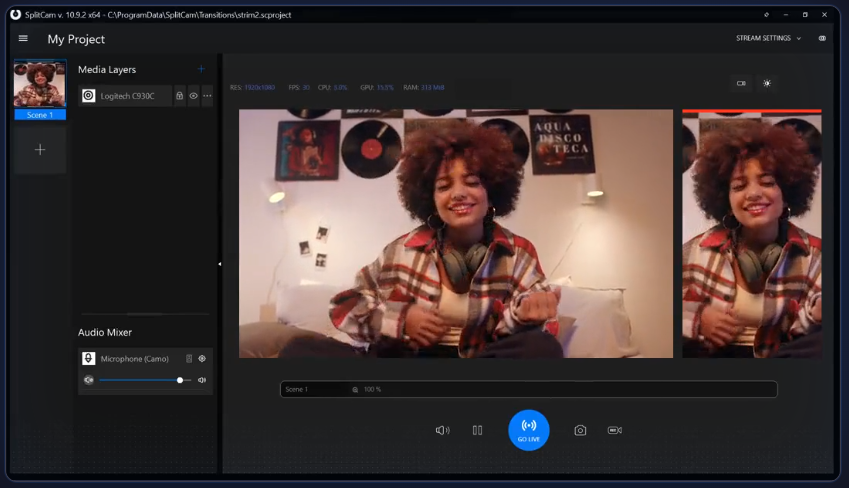Start streaming with GO LIVE
Image resolution: width=849 pixels, height=488 pixels.
[528, 430]
